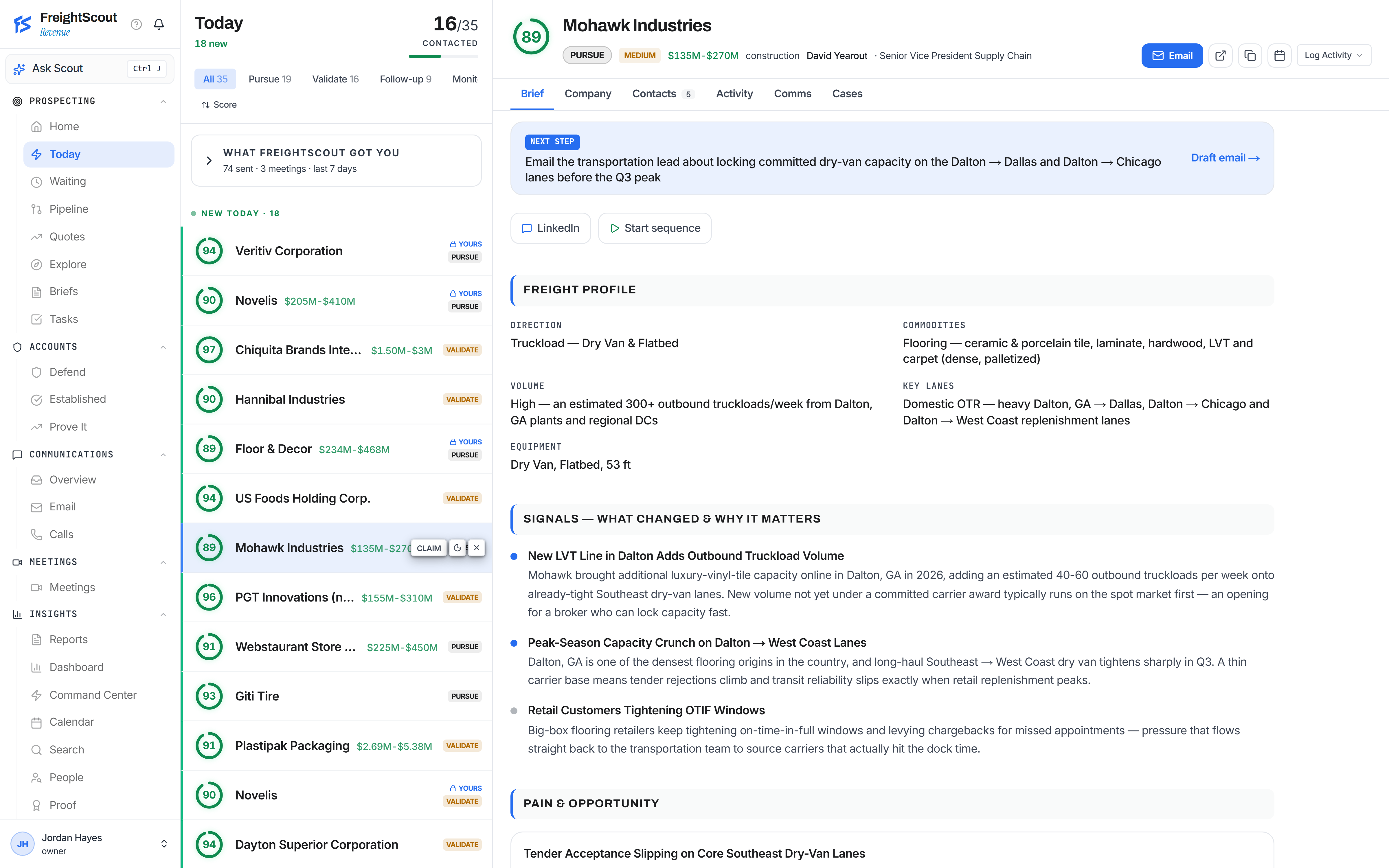Screen dimensions: 1389x868
Task: Click the Tasks checkbox icon
Action: (x=36, y=319)
